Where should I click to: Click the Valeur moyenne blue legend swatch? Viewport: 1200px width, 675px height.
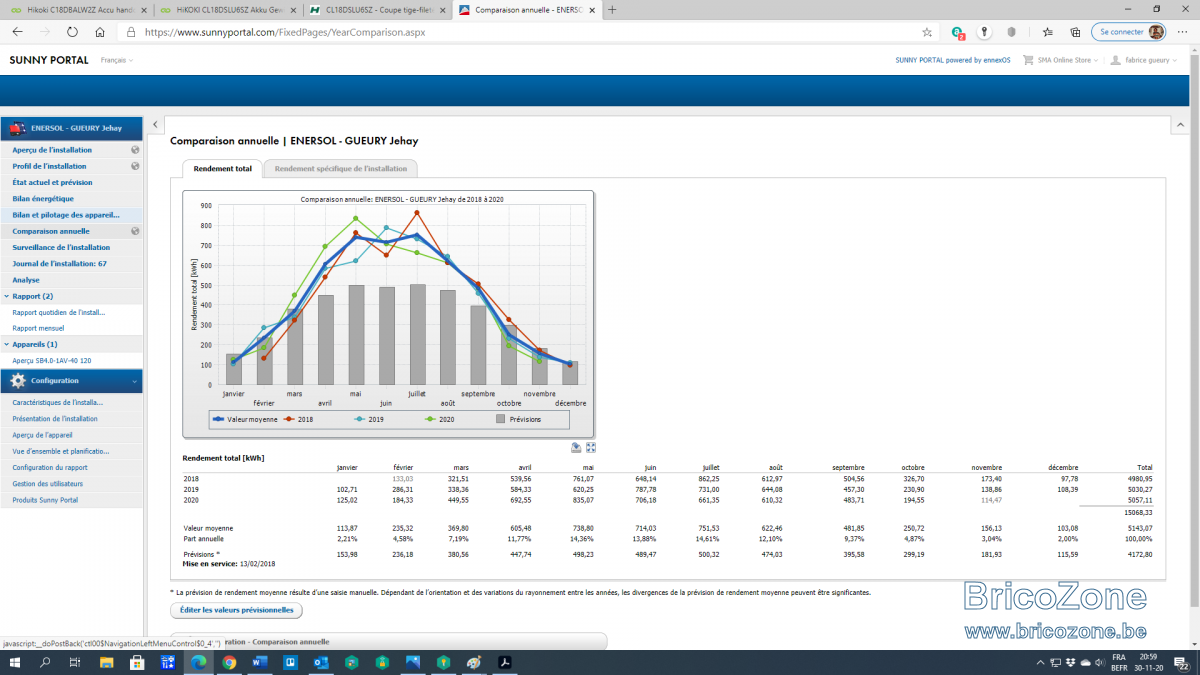pos(217,419)
